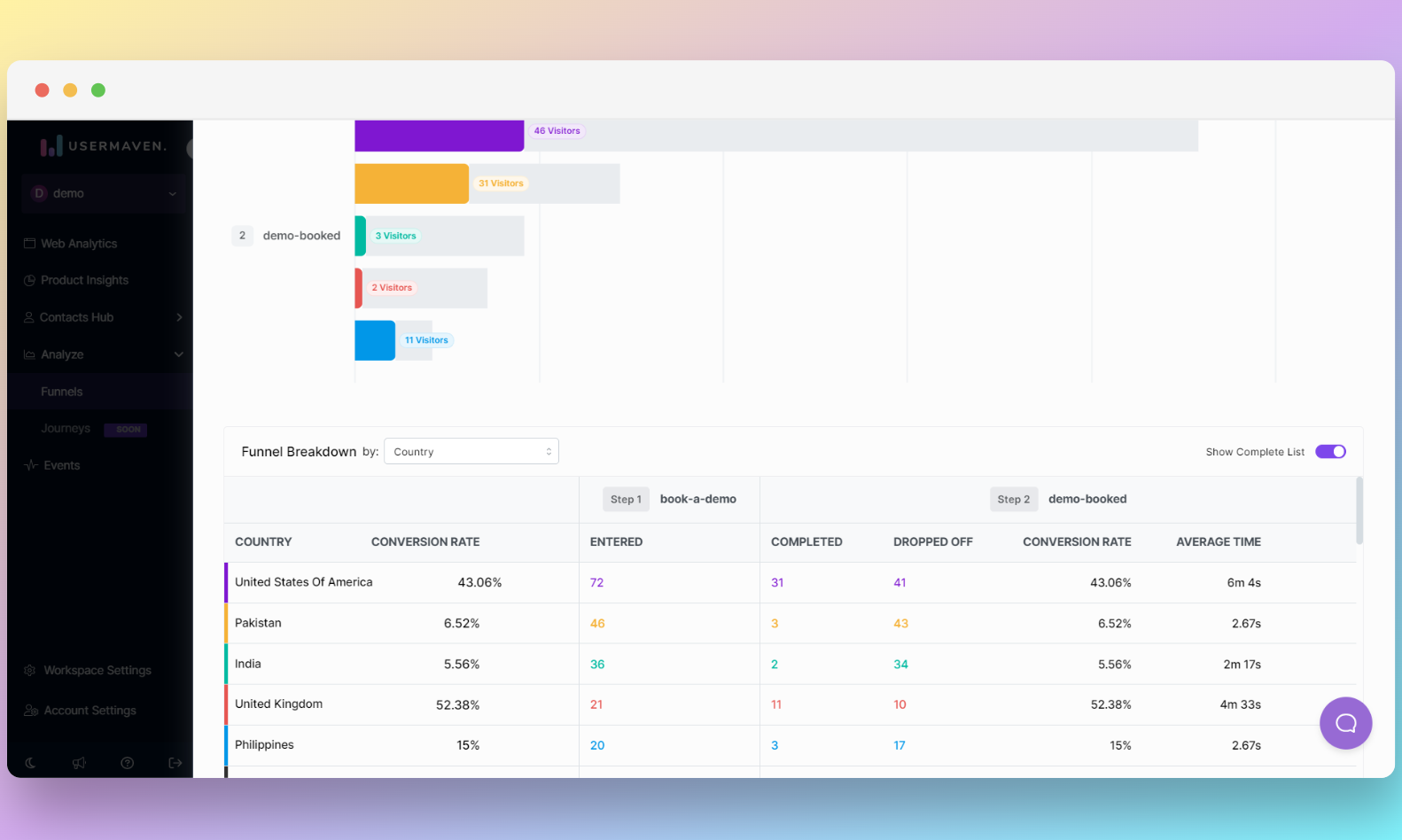The height and width of the screenshot is (840, 1402).
Task: Click the Workspace Settings gear icon
Action: pos(30,671)
